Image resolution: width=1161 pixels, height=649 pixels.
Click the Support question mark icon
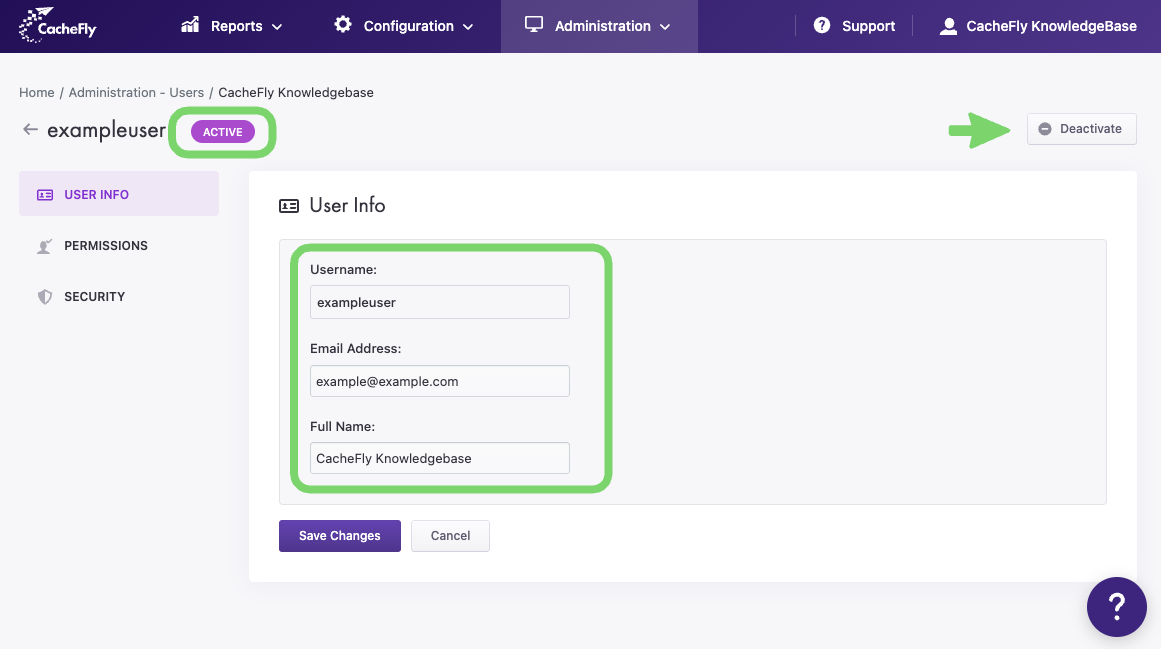[822, 25]
